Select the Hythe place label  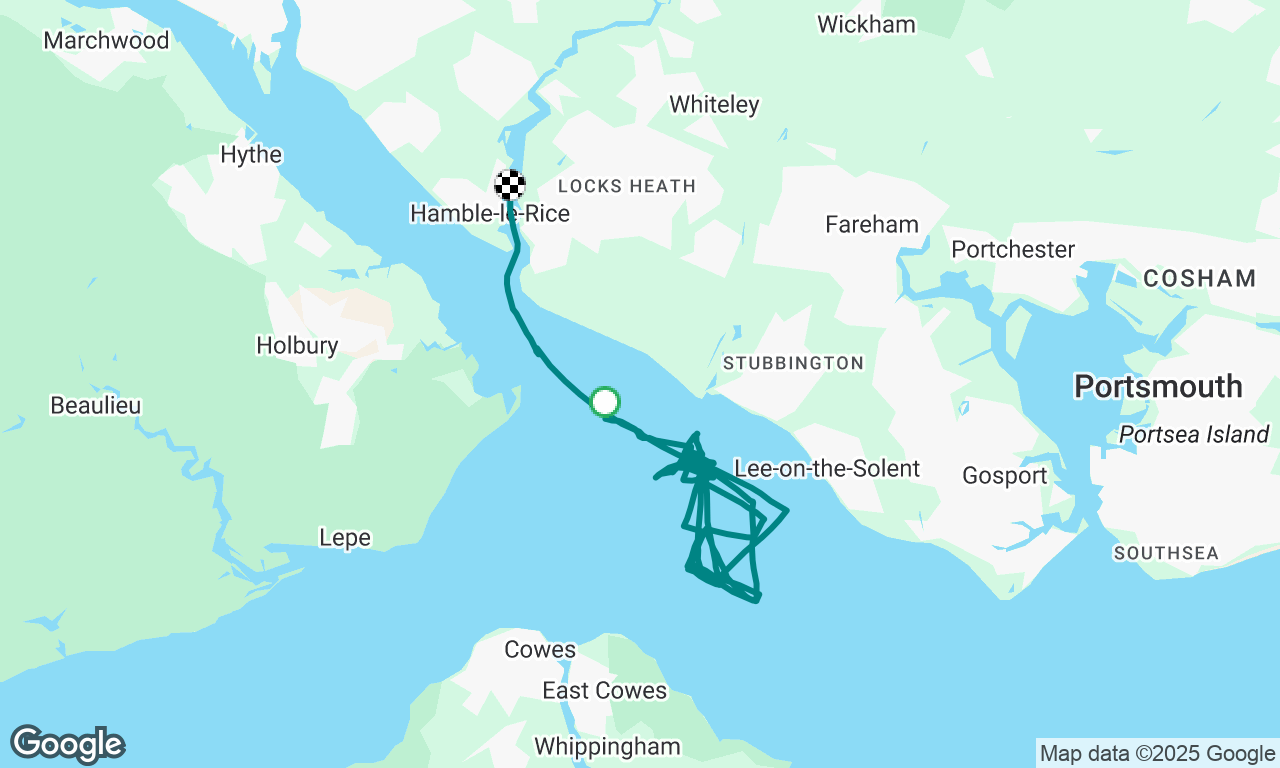click(x=251, y=155)
